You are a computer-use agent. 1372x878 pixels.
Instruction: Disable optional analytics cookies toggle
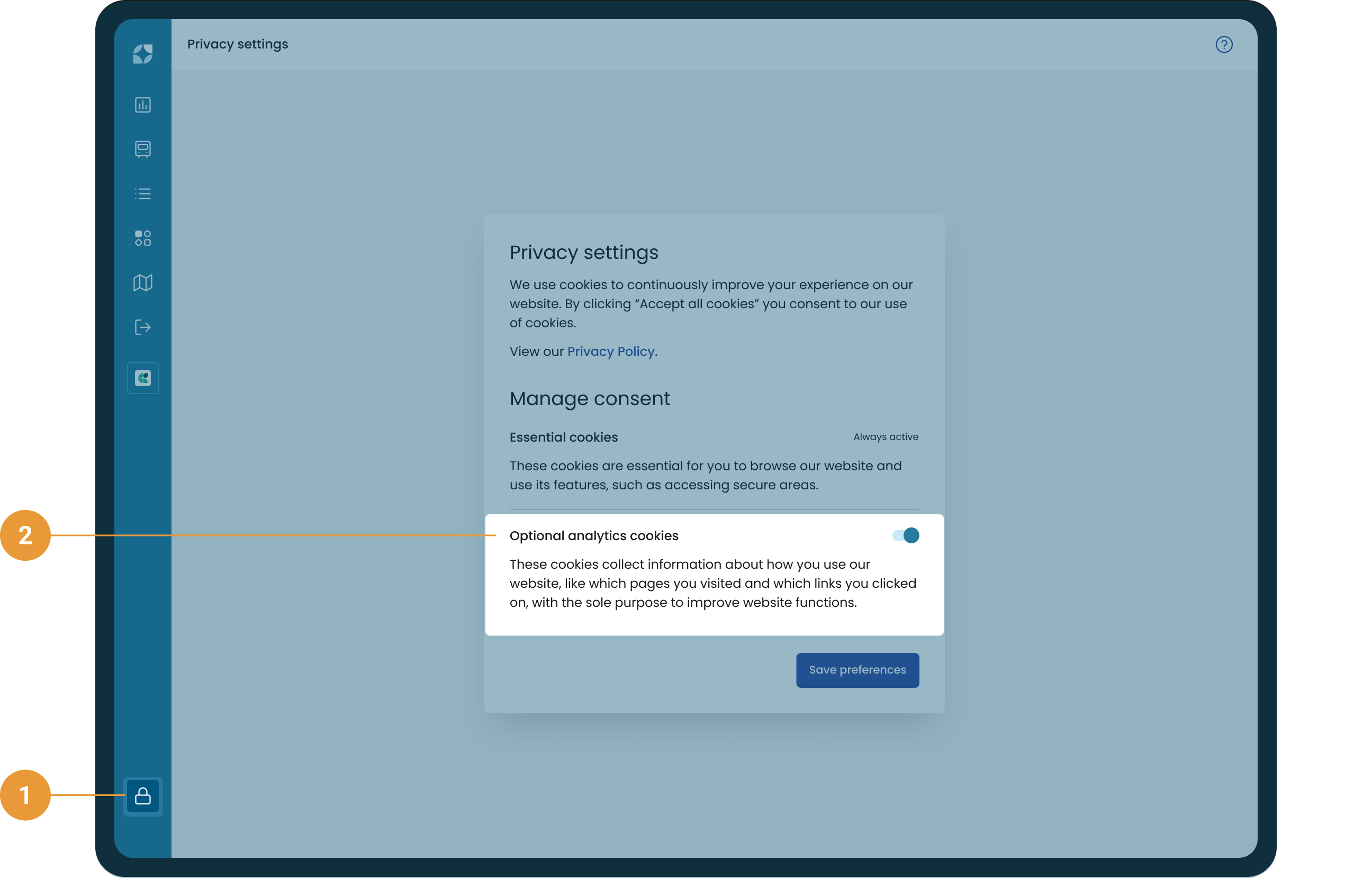(x=905, y=535)
